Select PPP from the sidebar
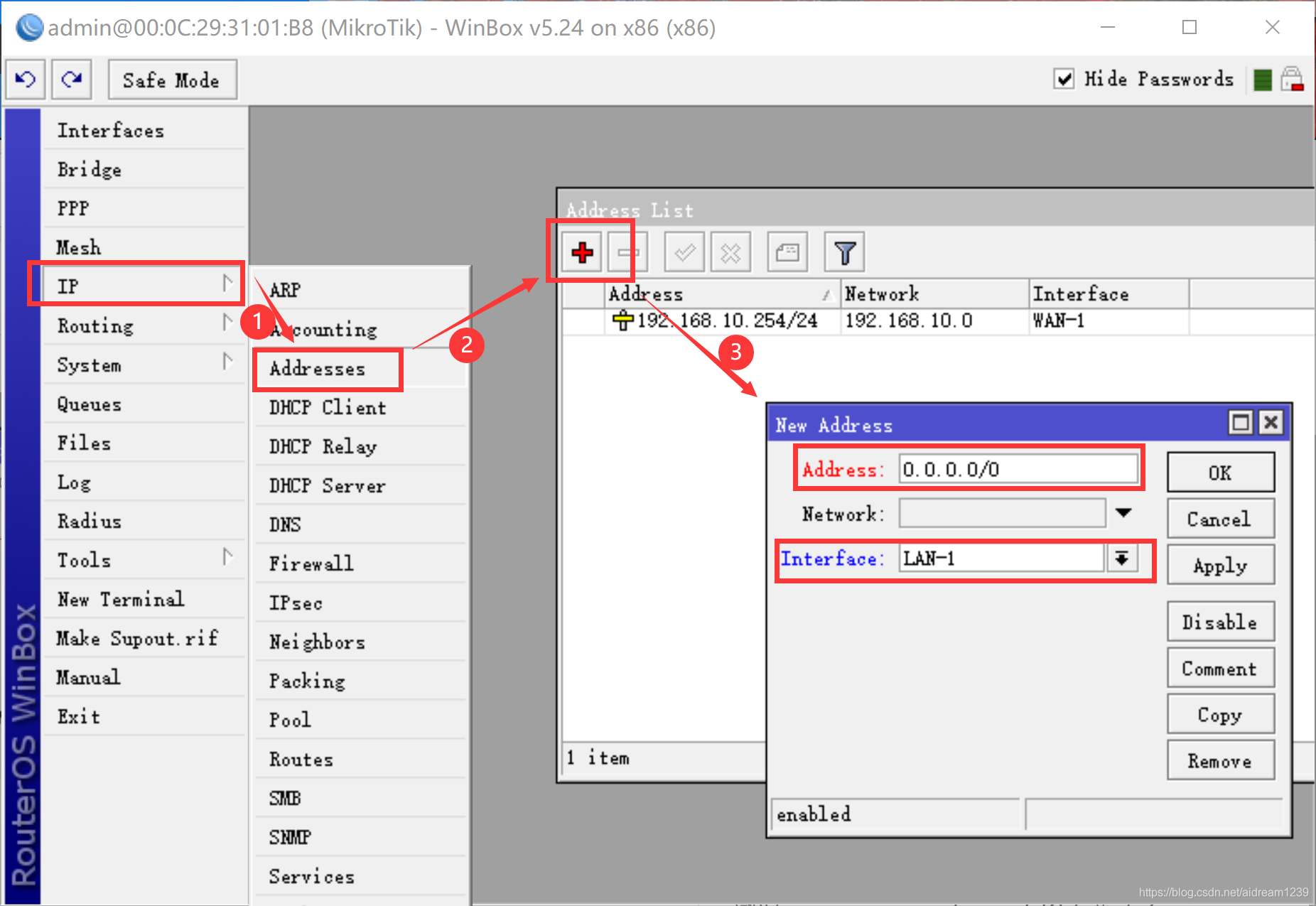The height and width of the screenshot is (906, 1316). 144,208
